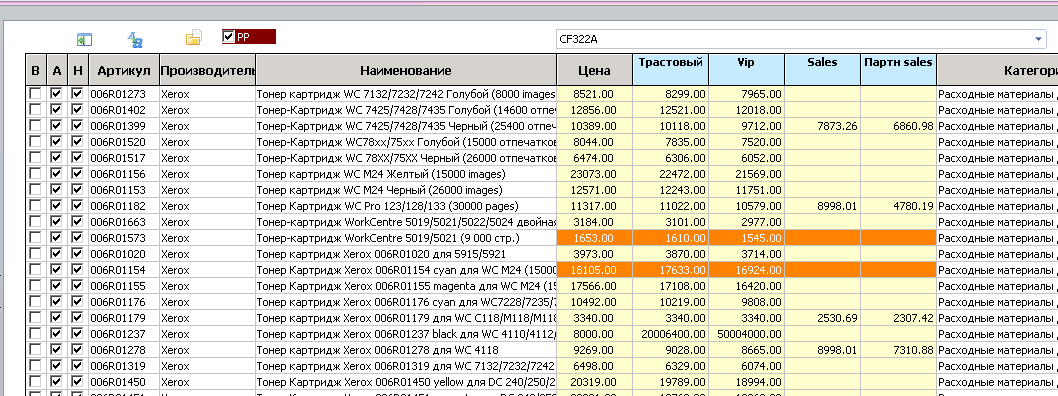Click the orange price cell 18105.00
Screen dimensions: 1058x396
[x=594, y=270]
